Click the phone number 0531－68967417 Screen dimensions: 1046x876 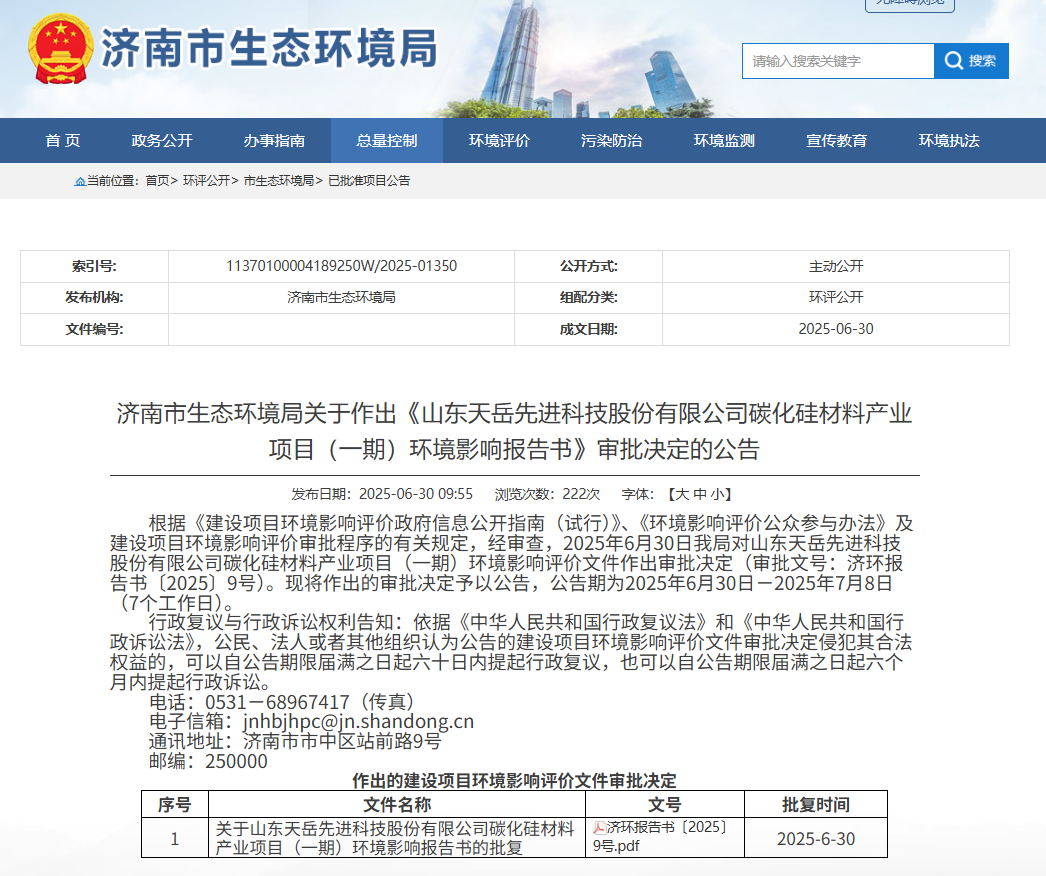coord(277,702)
